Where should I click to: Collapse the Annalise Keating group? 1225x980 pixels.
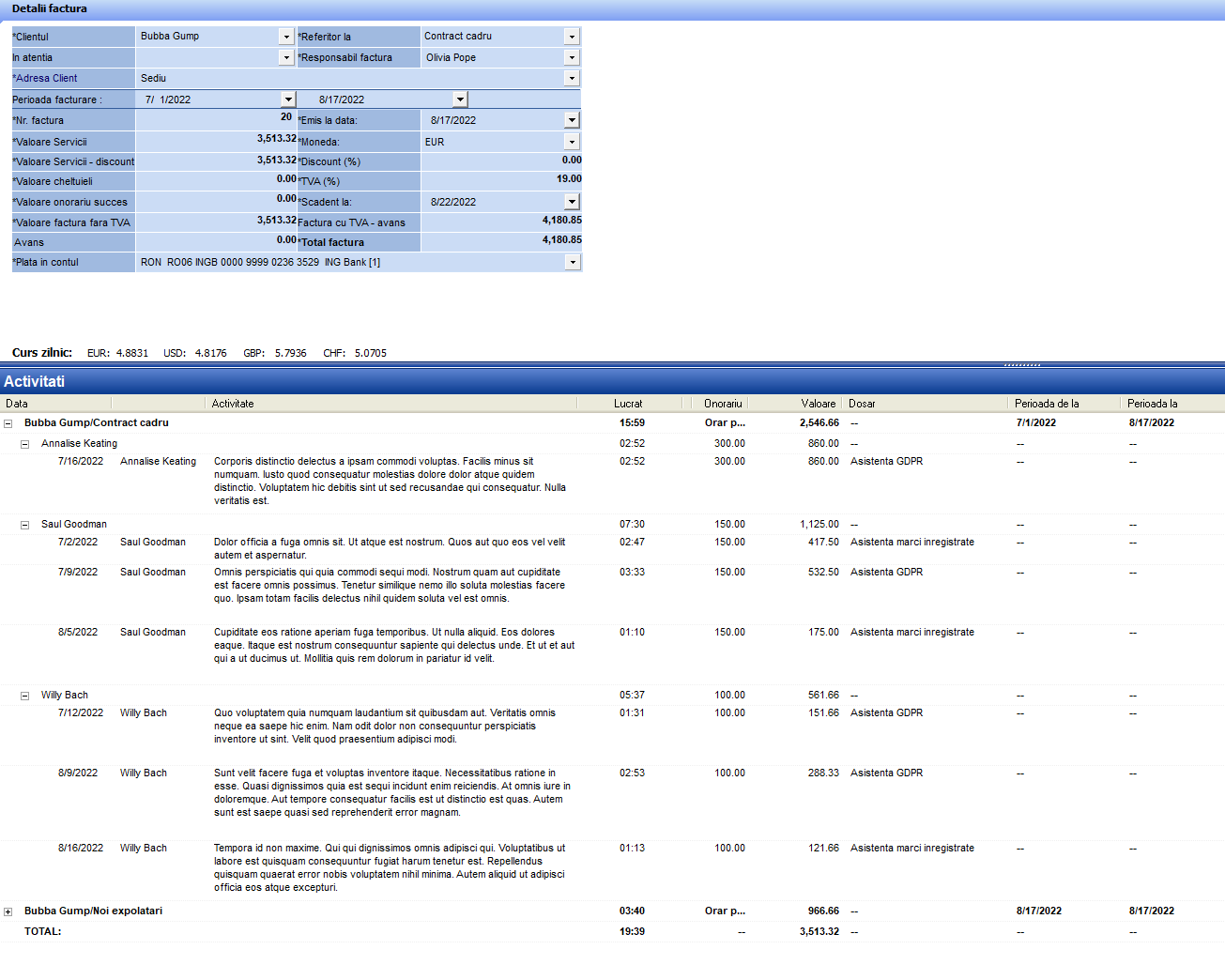point(25,444)
